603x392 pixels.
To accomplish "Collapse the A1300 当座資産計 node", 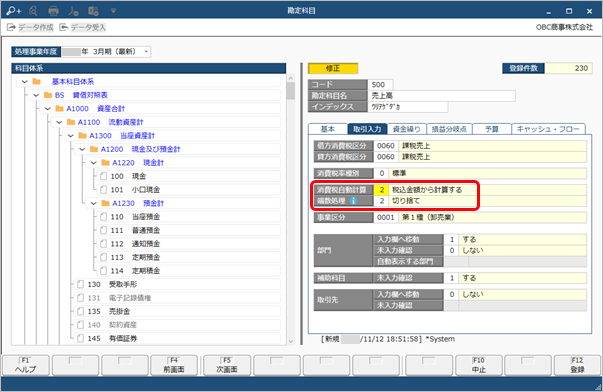I will point(71,136).
